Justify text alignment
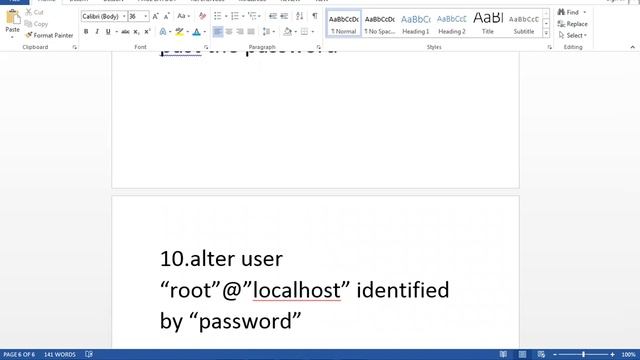Image resolution: width=640 pixels, height=360 pixels. pyautogui.click(x=251, y=31)
